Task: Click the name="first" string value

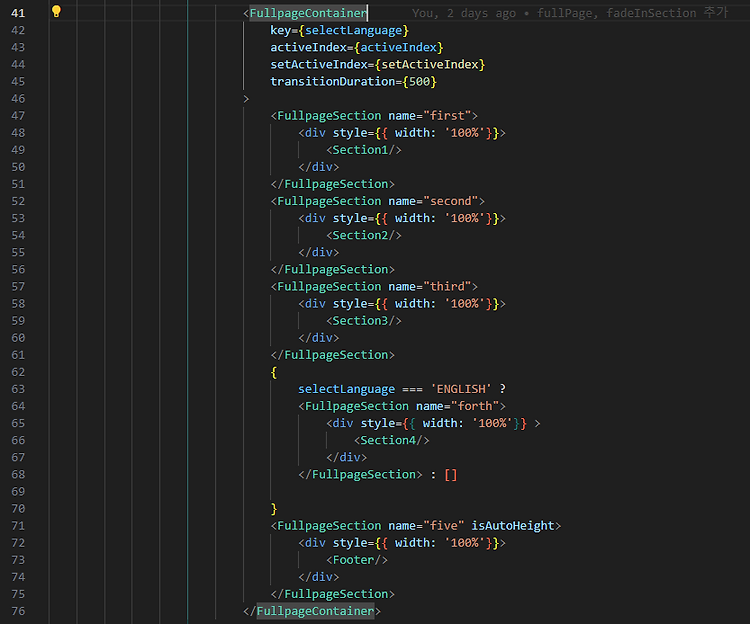Action: click(447, 116)
